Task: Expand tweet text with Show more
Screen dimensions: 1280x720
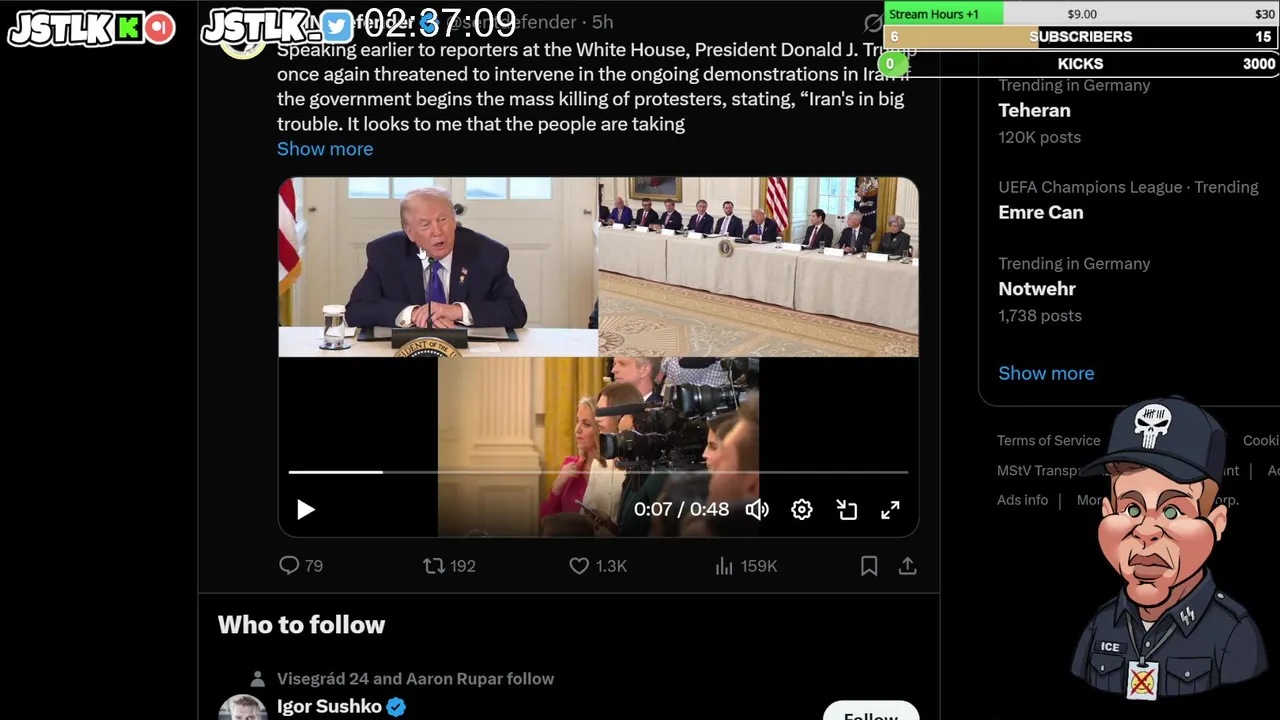Action: tap(325, 149)
